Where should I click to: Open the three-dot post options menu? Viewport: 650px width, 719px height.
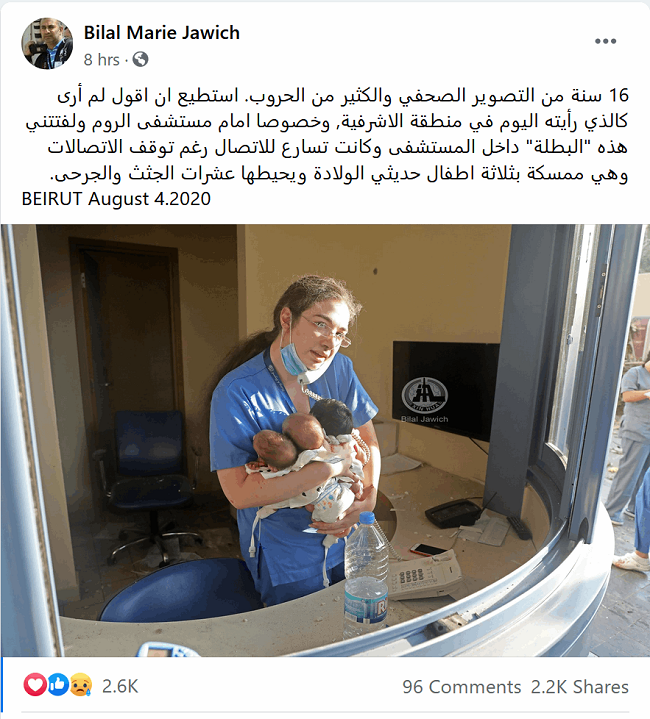[x=605, y=41]
